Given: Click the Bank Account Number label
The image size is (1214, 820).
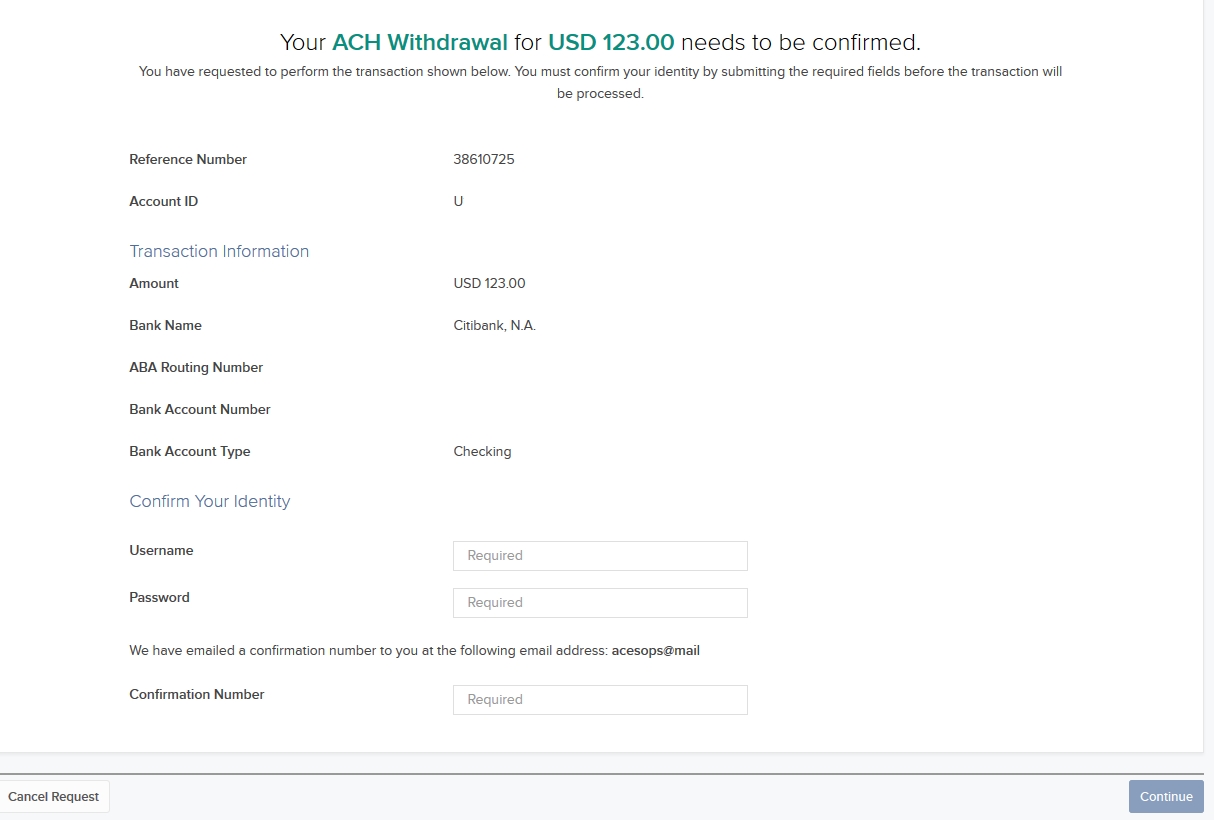Looking at the screenshot, I should 200,410.
